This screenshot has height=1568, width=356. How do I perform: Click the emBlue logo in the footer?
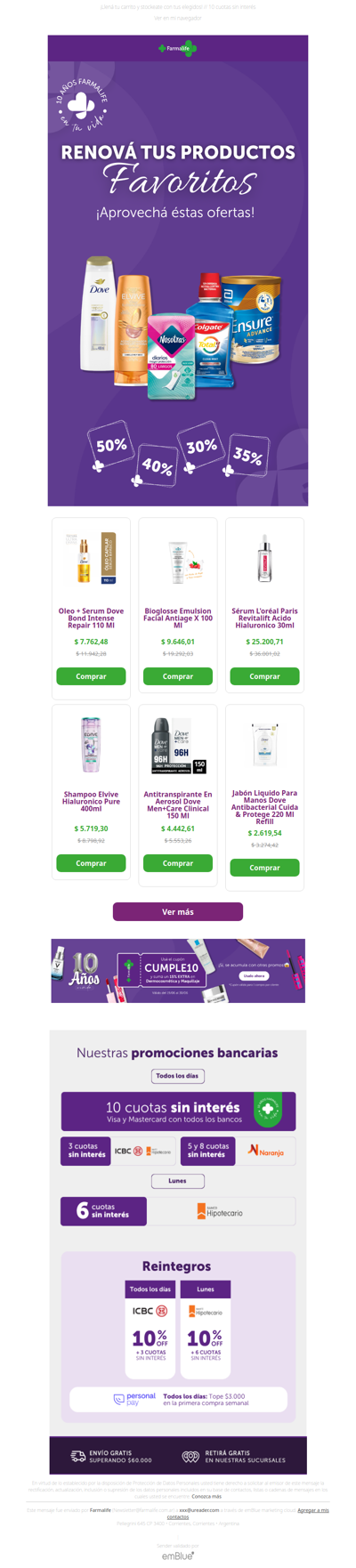pyautogui.click(x=177, y=1556)
